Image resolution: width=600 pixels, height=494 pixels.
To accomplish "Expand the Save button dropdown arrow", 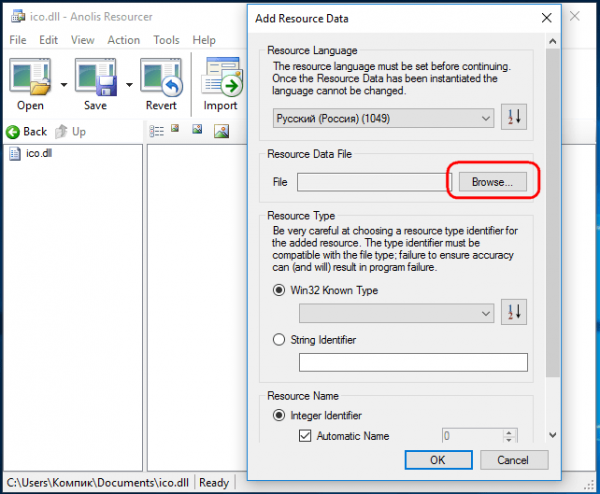I will tap(129, 84).
